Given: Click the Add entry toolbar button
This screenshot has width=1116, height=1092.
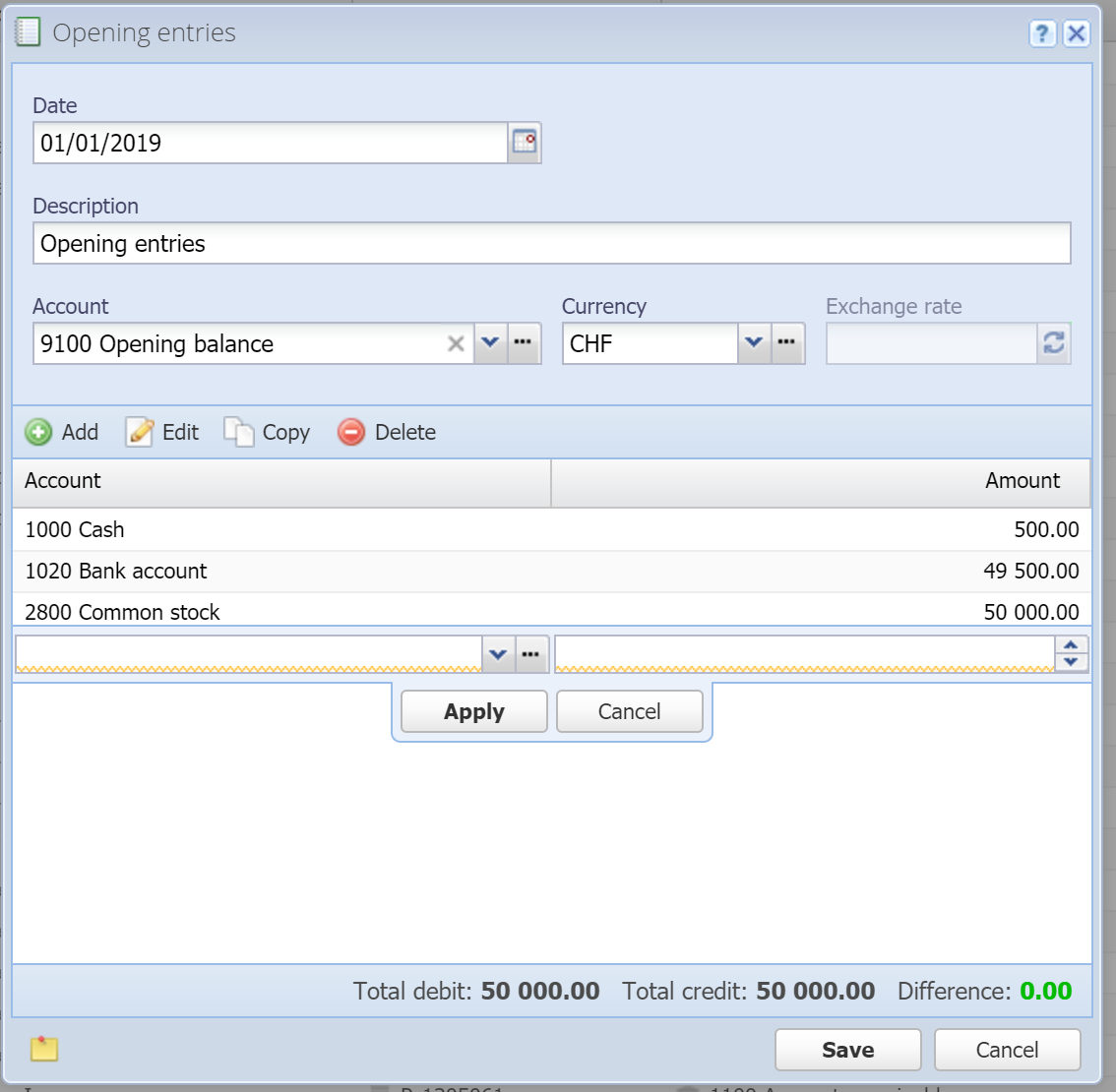Looking at the screenshot, I should click(x=62, y=432).
